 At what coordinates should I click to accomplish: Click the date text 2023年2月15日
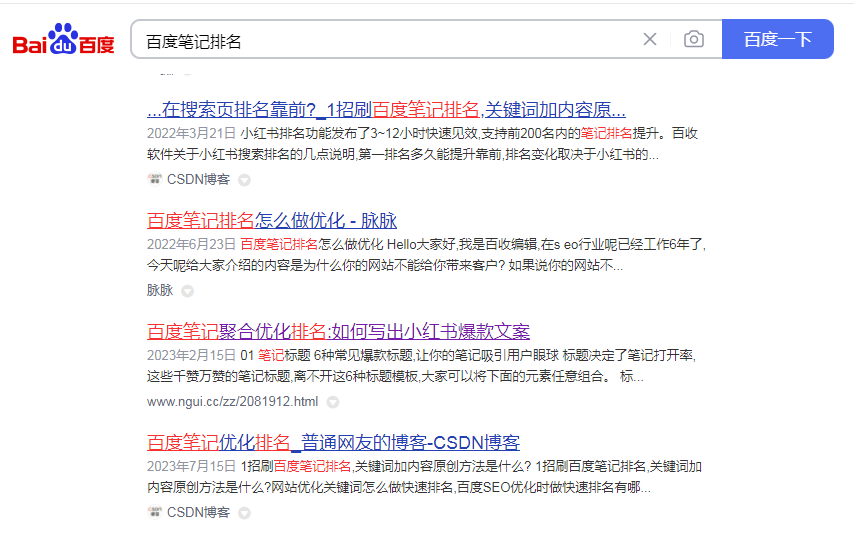191,355
